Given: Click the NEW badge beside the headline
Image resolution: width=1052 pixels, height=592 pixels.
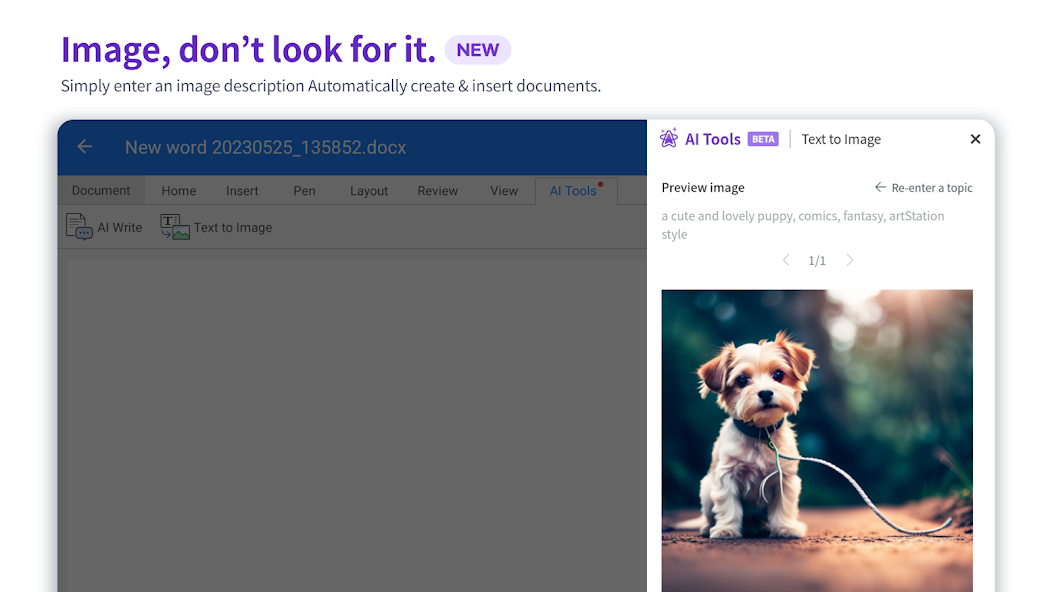Looking at the screenshot, I should [x=478, y=50].
